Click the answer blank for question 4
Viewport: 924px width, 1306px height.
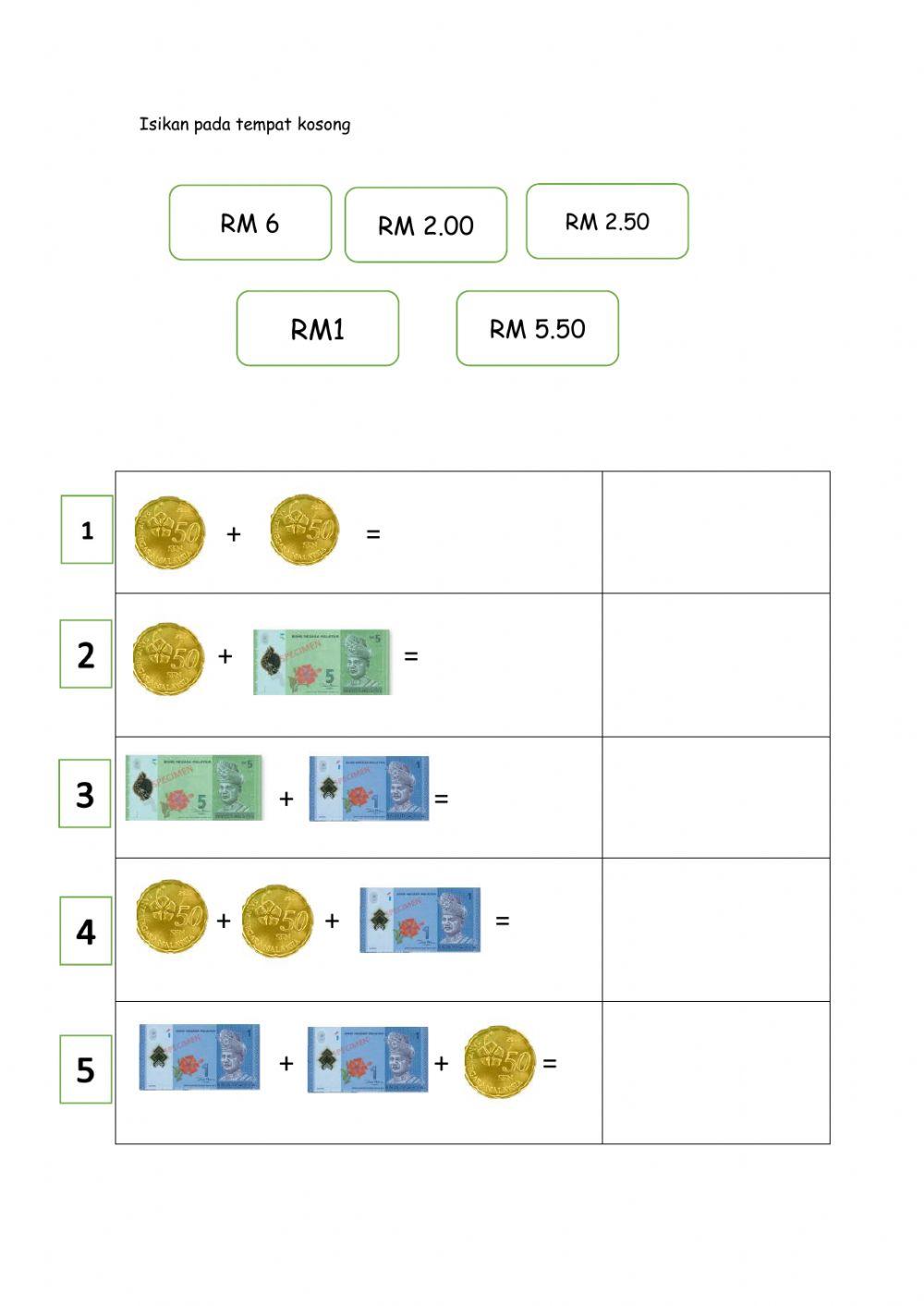(715, 930)
